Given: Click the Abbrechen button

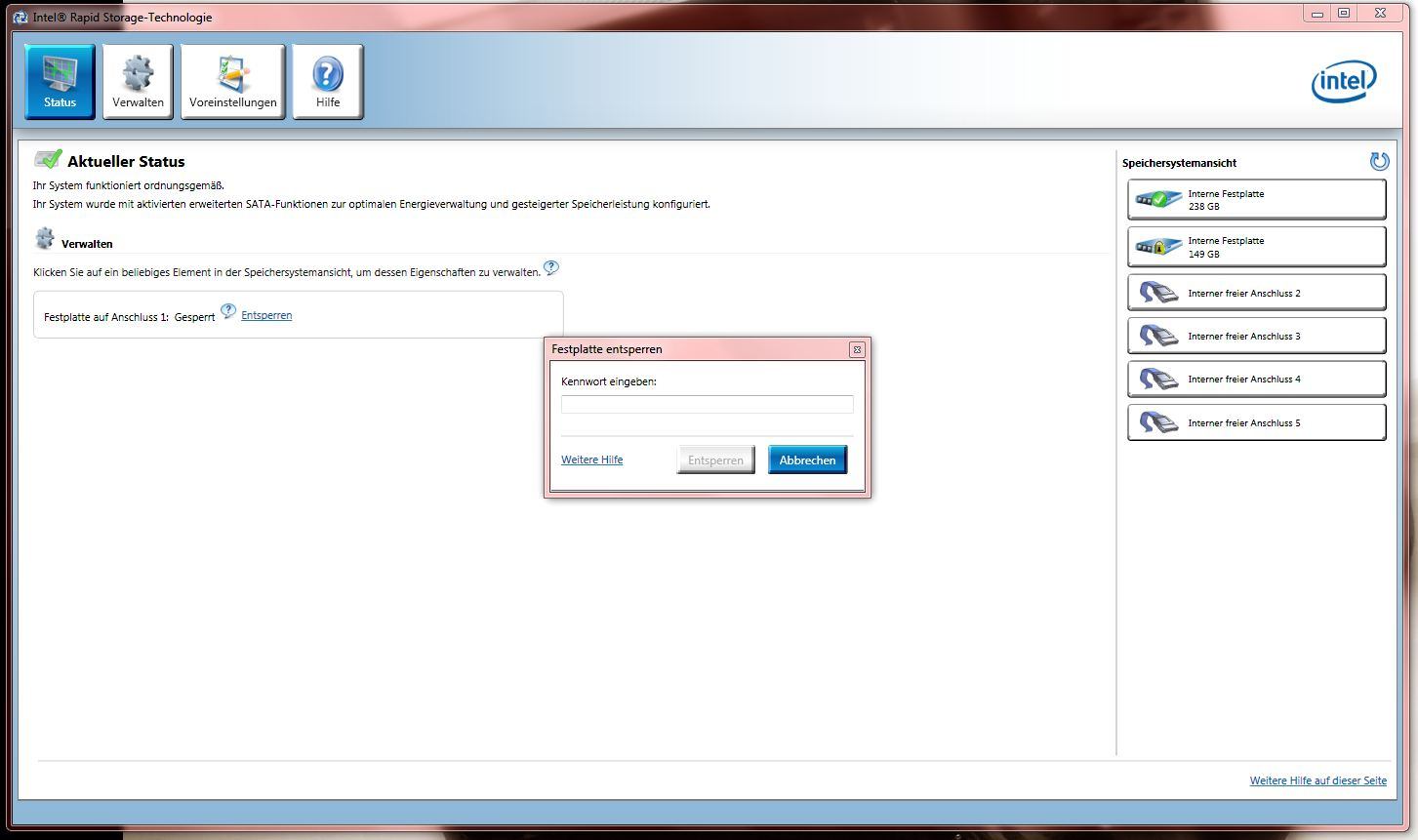Looking at the screenshot, I should tap(807, 460).
